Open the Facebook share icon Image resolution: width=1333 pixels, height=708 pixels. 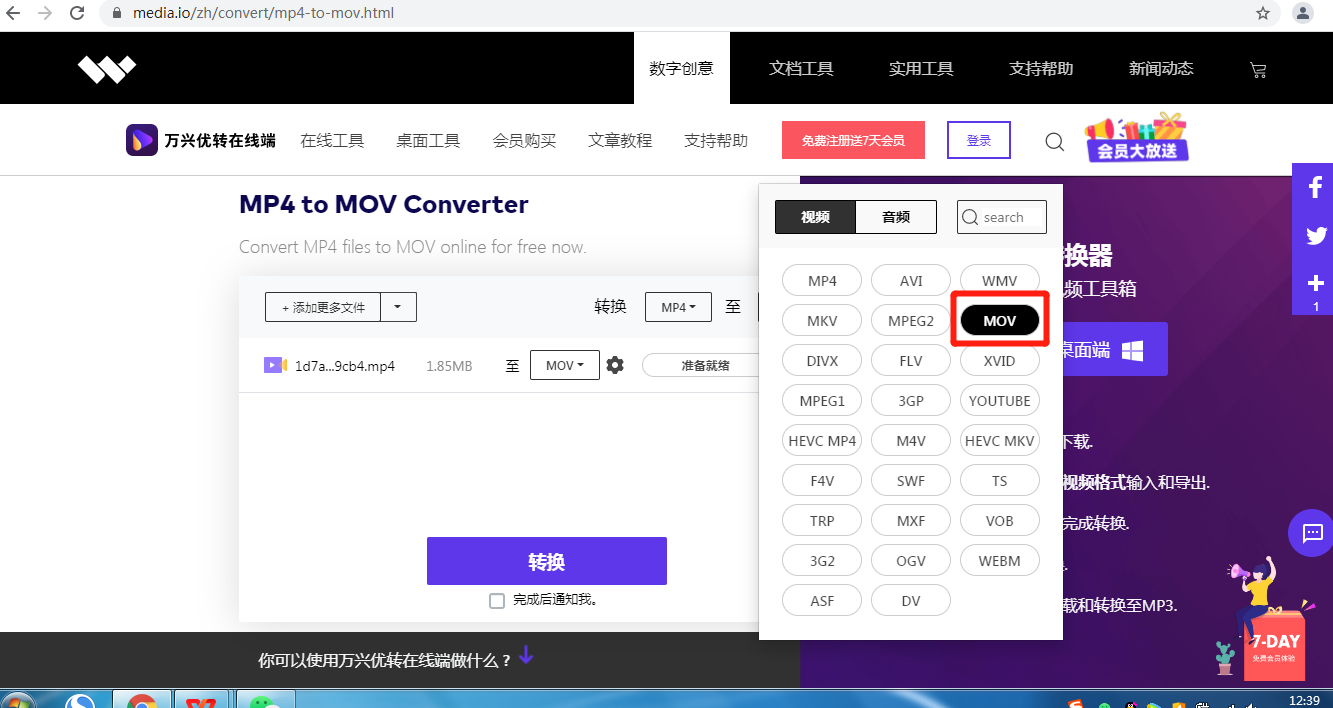[x=1314, y=186]
